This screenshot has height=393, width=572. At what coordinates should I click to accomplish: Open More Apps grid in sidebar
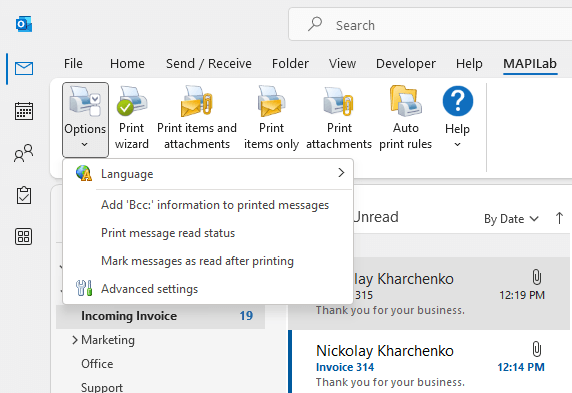[x=24, y=236]
